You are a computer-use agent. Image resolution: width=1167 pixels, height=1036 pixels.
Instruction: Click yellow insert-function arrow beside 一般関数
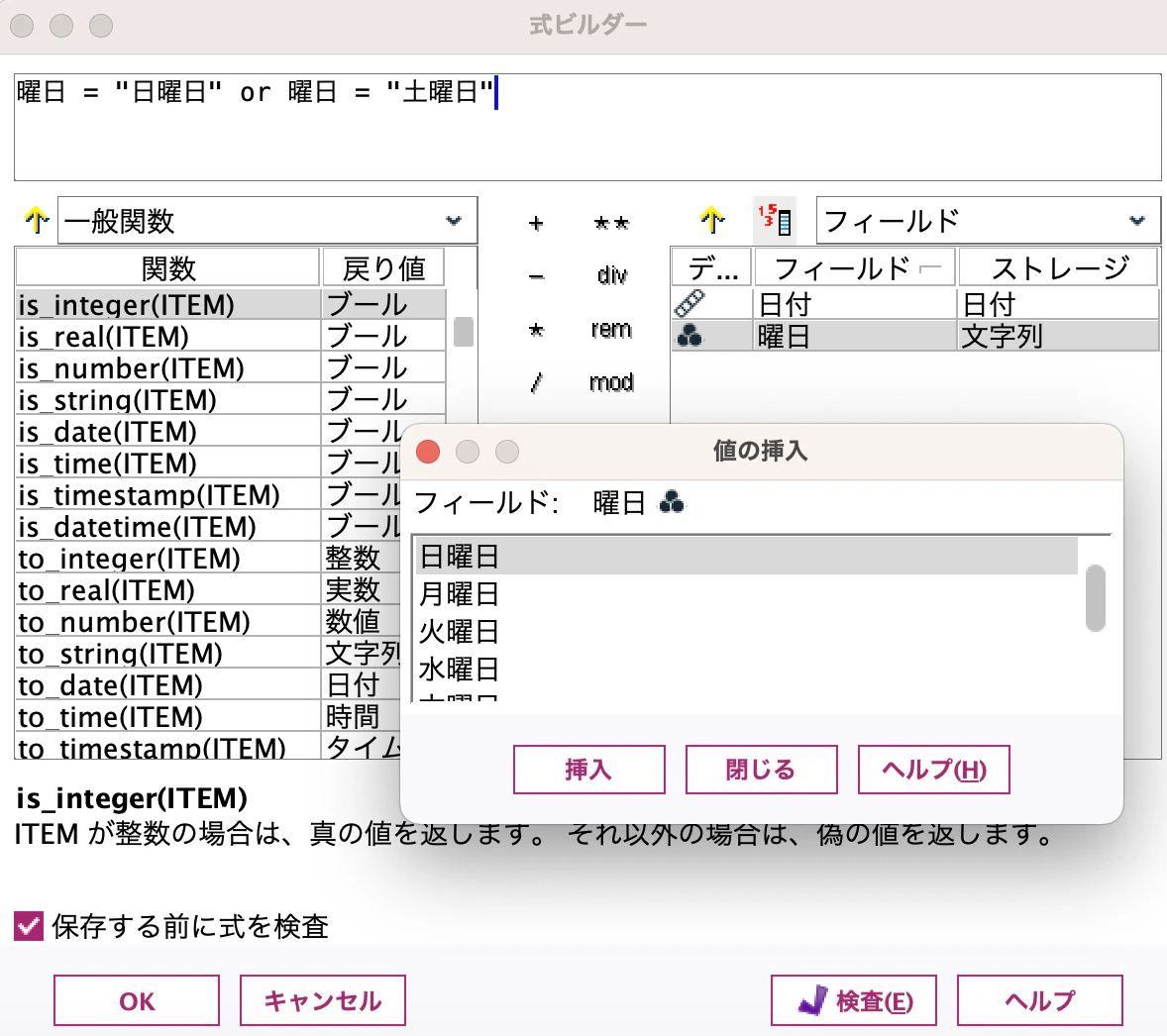pyautogui.click(x=37, y=220)
